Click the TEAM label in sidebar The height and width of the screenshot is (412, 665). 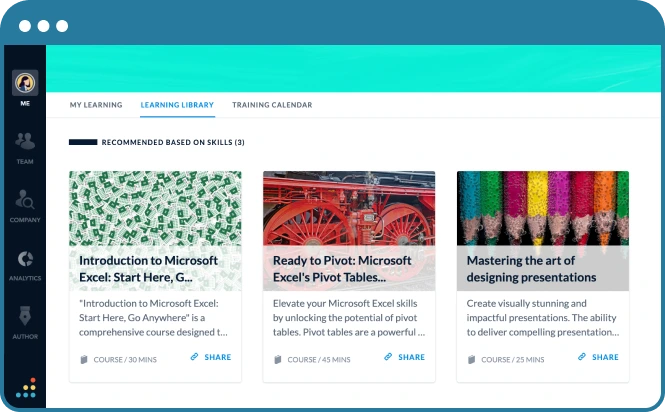(x=25, y=162)
